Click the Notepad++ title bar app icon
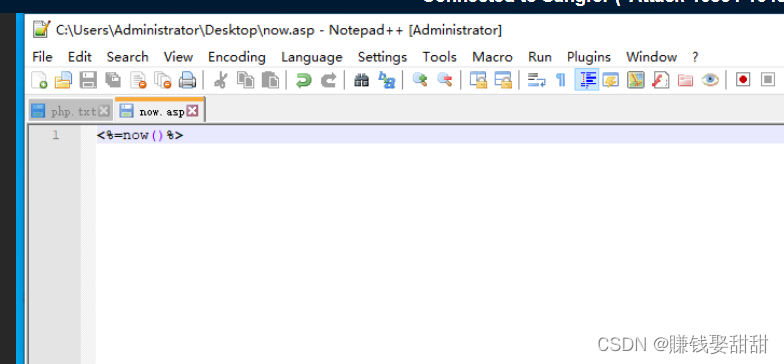Screen dimensions: 784x364 point(42,30)
